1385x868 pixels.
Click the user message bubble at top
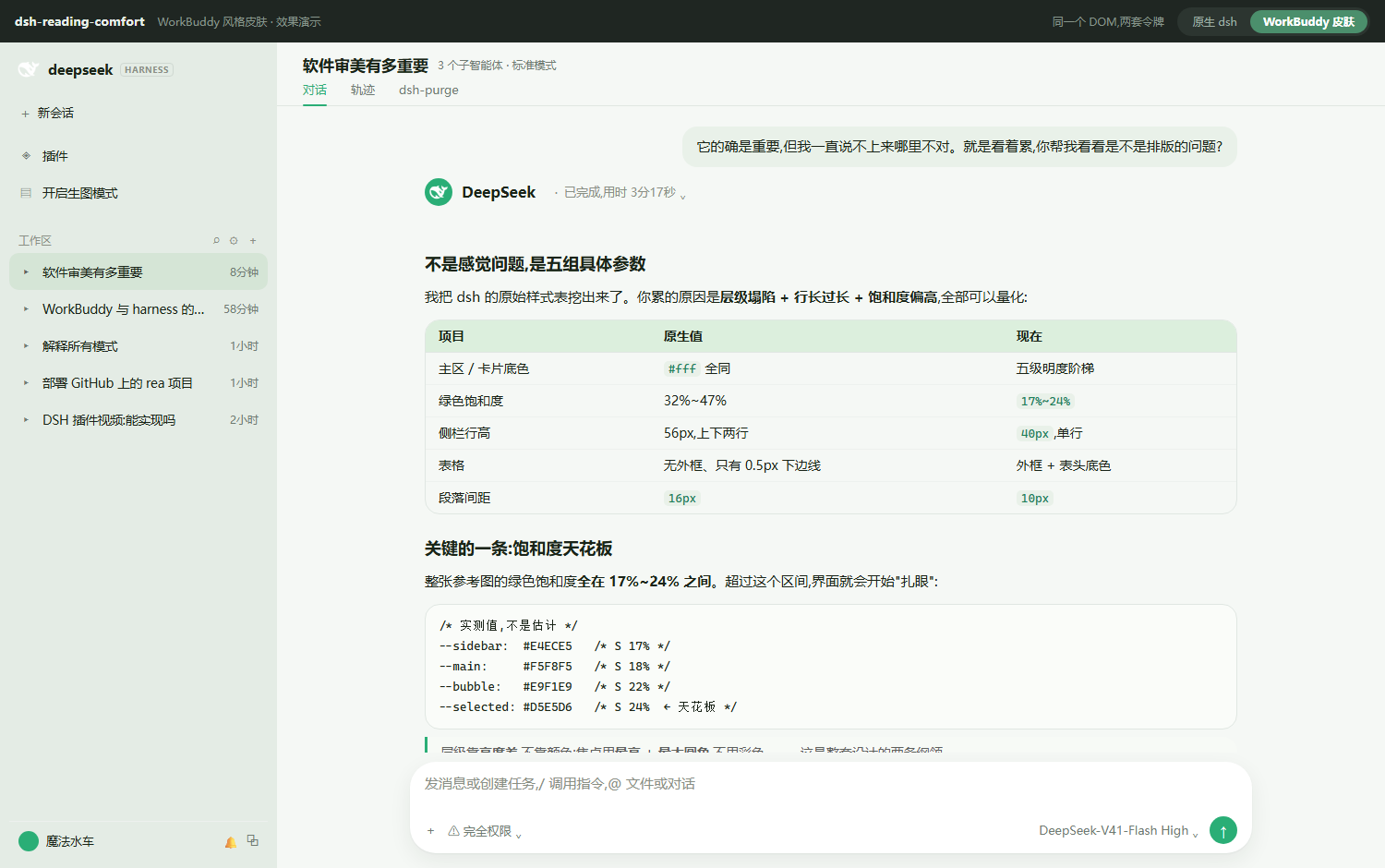[959, 147]
